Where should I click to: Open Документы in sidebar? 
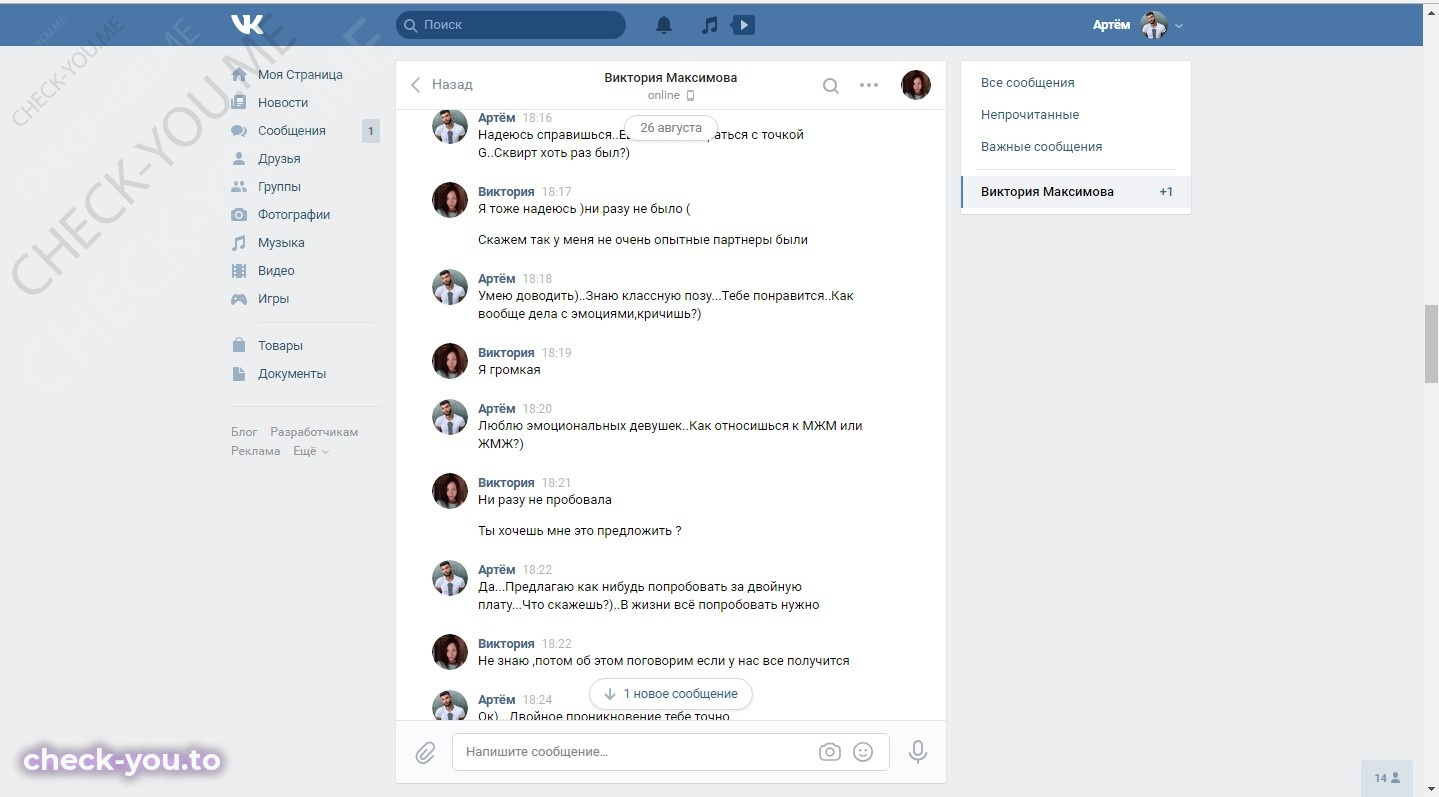pos(292,374)
